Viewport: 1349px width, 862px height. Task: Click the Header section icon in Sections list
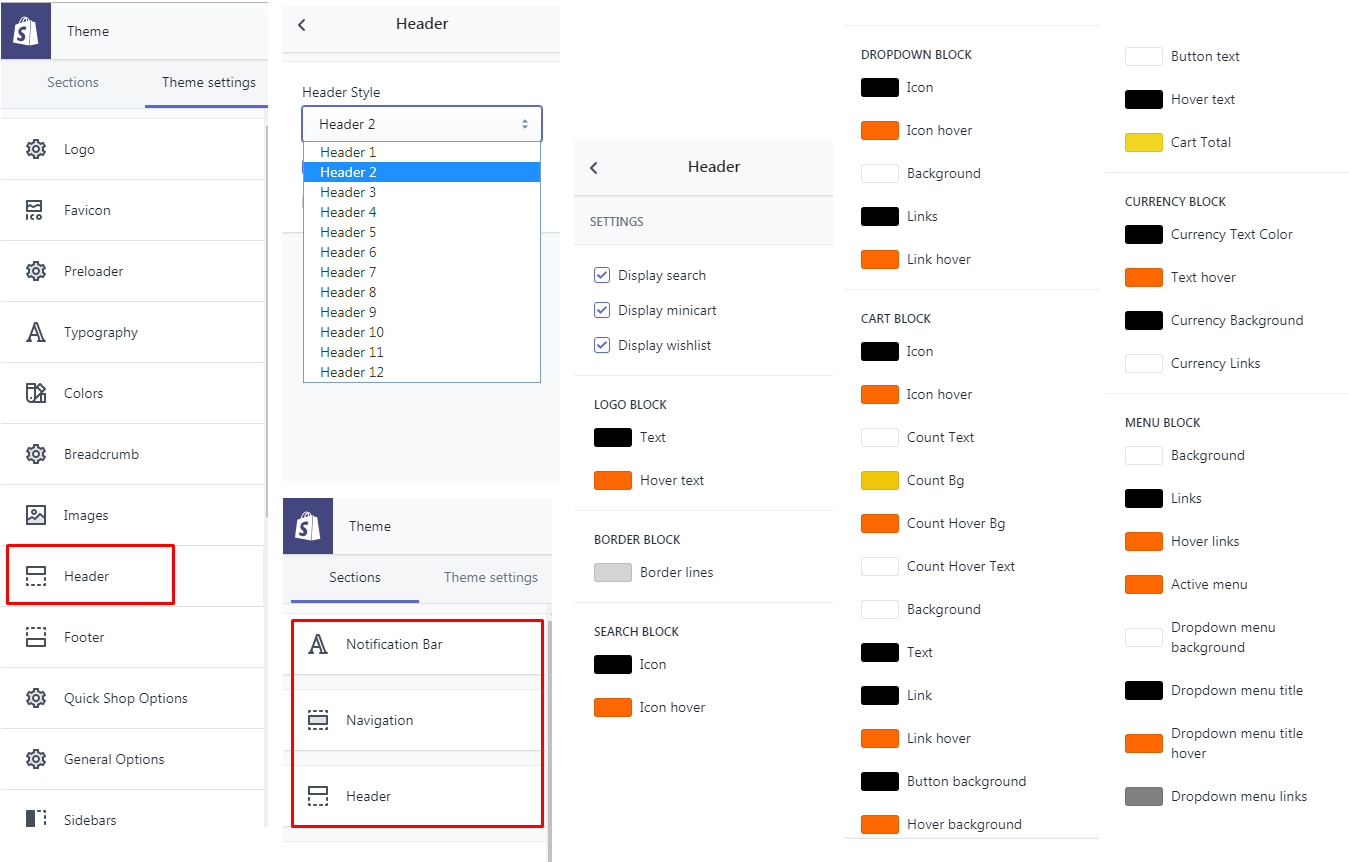pos(318,796)
